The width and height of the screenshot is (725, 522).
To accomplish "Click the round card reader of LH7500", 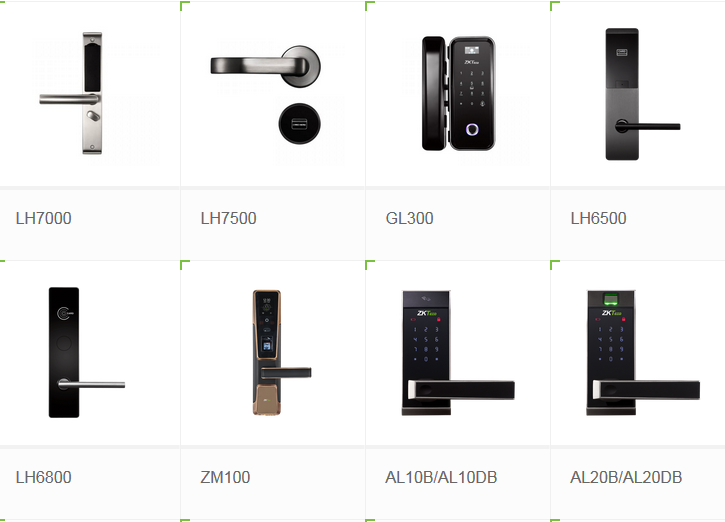I will 300,123.
